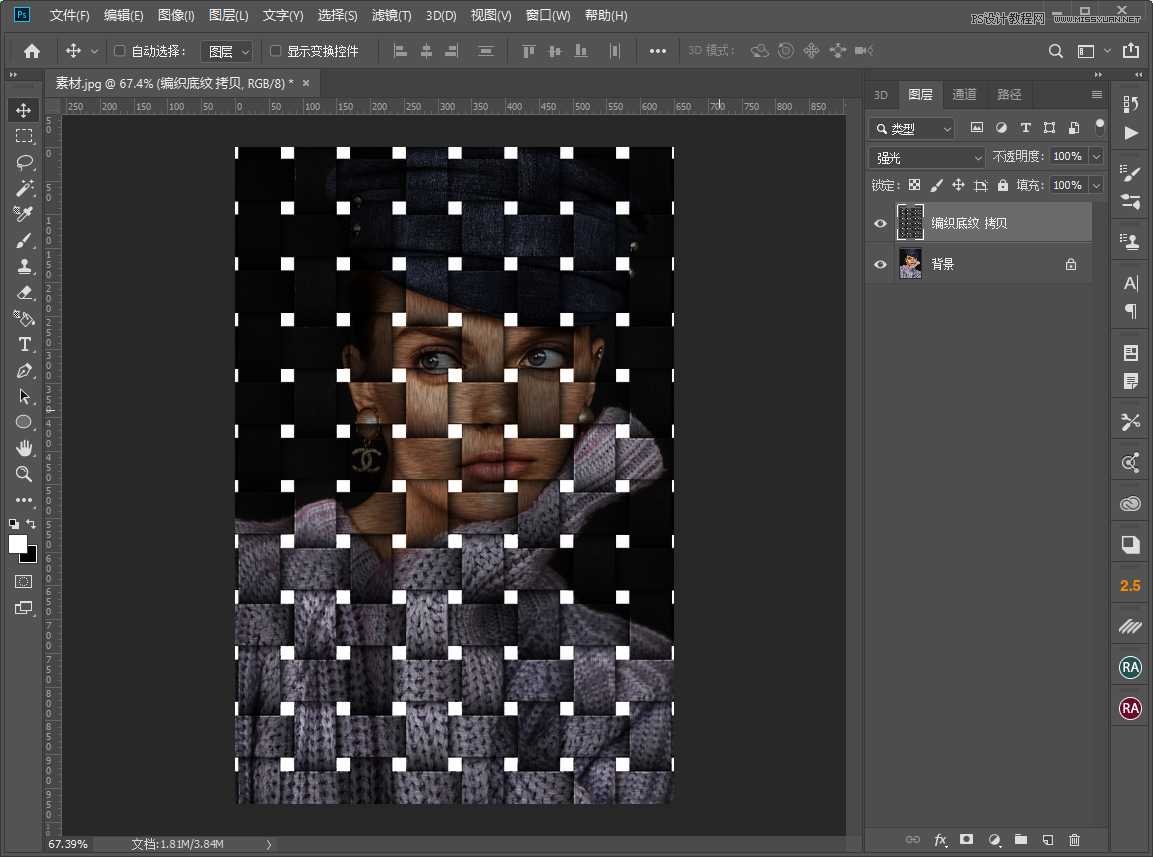Expand the 不透明度 percentage dropdown
The height and width of the screenshot is (857, 1153).
[1096, 157]
